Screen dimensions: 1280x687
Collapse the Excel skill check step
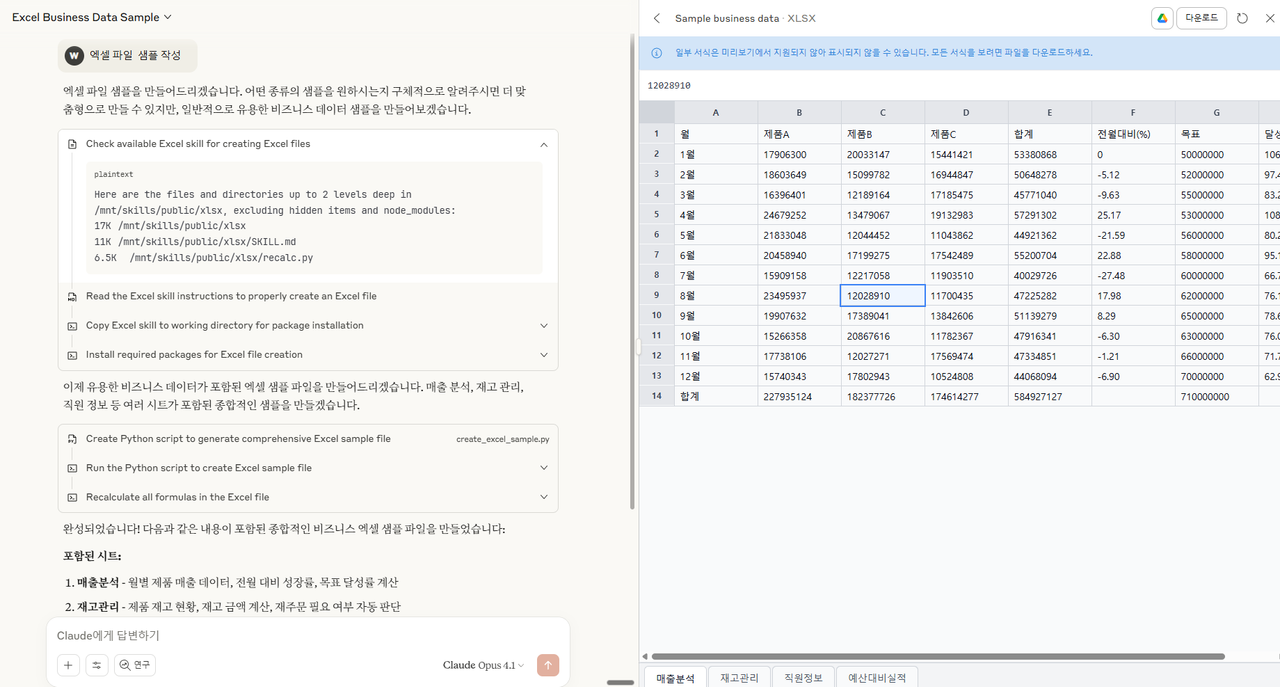point(543,144)
